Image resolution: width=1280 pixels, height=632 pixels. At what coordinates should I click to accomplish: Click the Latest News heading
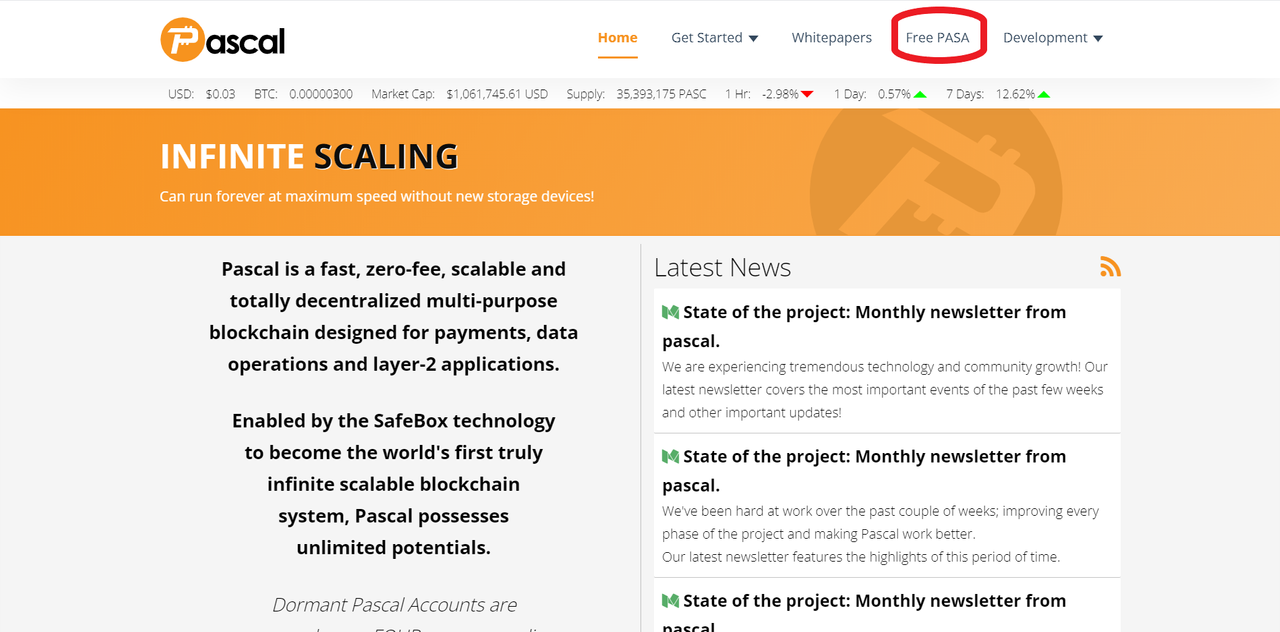(722, 267)
